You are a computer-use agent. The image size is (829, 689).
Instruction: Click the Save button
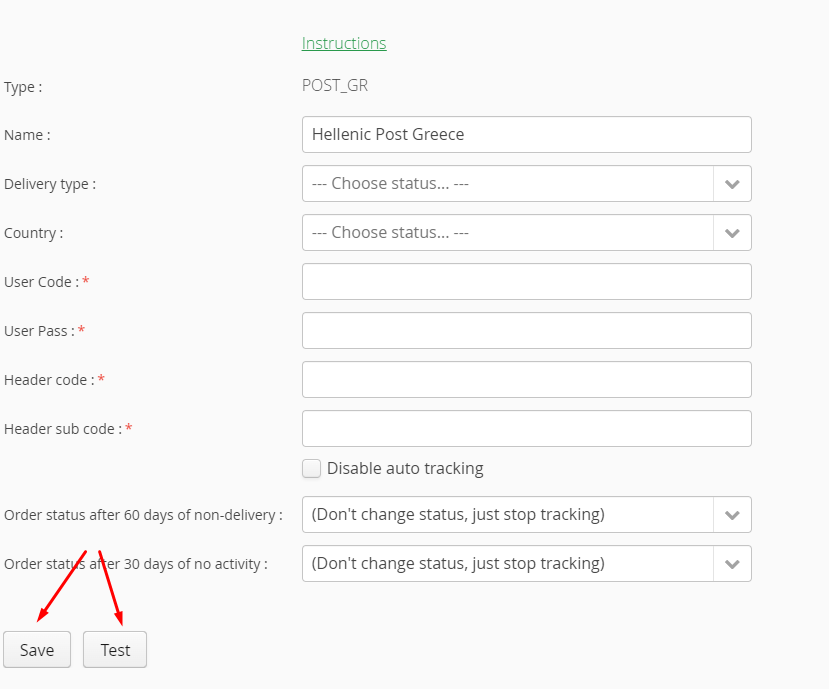pyautogui.click(x=37, y=649)
